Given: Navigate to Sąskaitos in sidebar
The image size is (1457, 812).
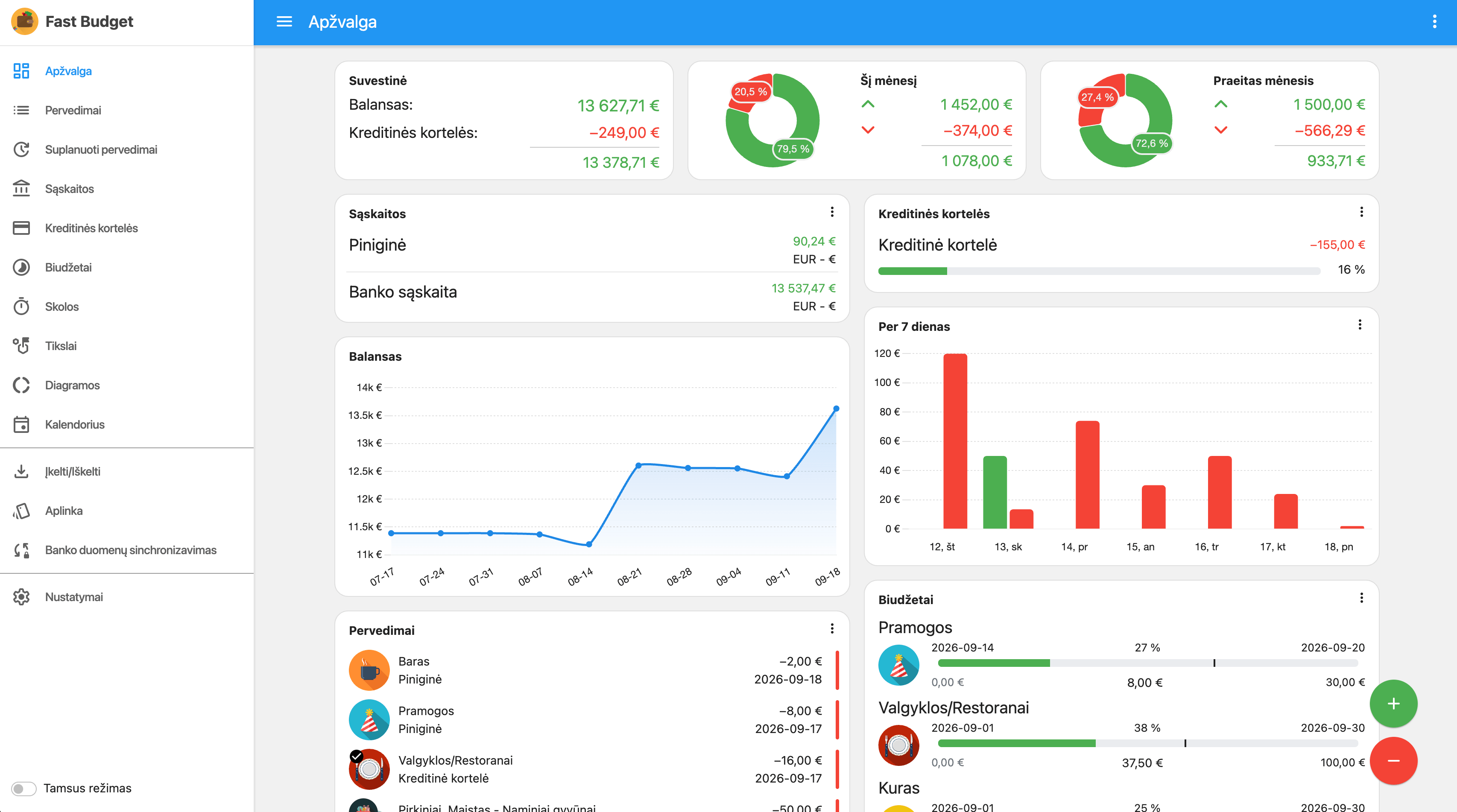Looking at the screenshot, I should tap(127, 189).
